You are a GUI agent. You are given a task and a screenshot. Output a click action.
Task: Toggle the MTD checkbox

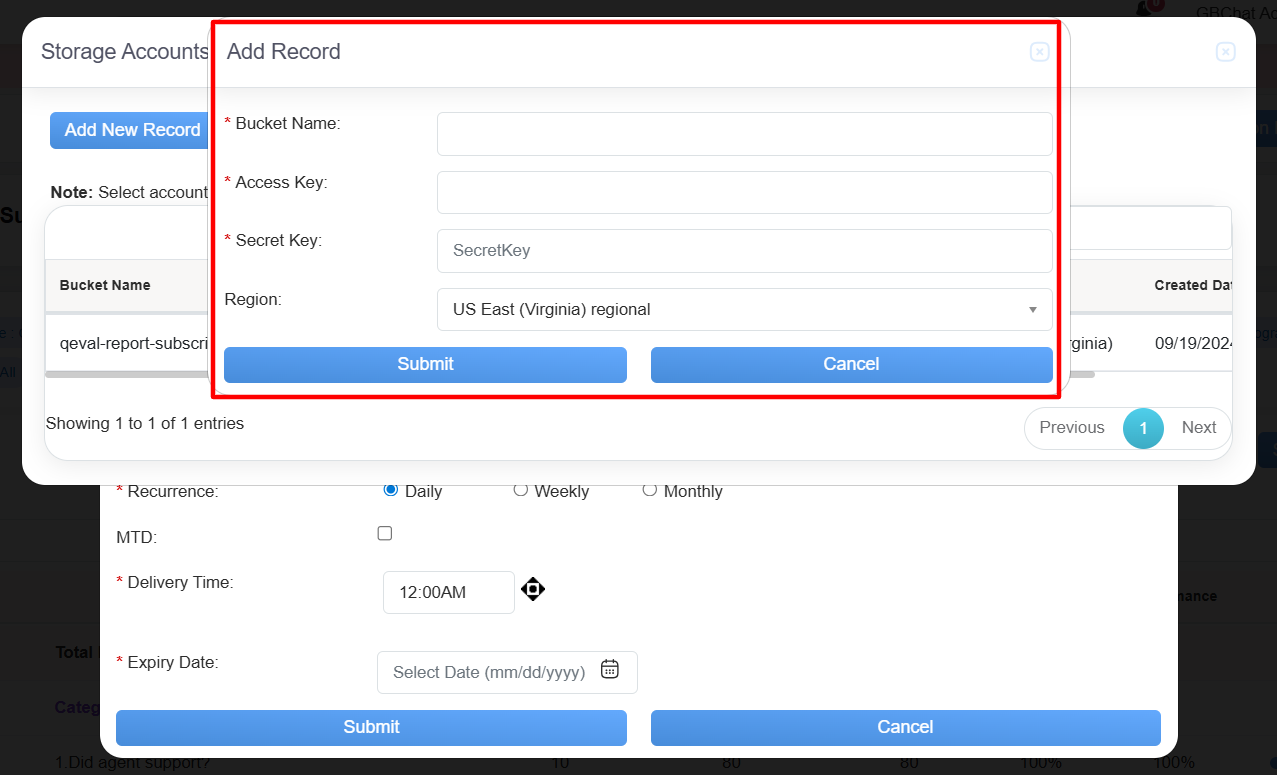click(x=384, y=534)
